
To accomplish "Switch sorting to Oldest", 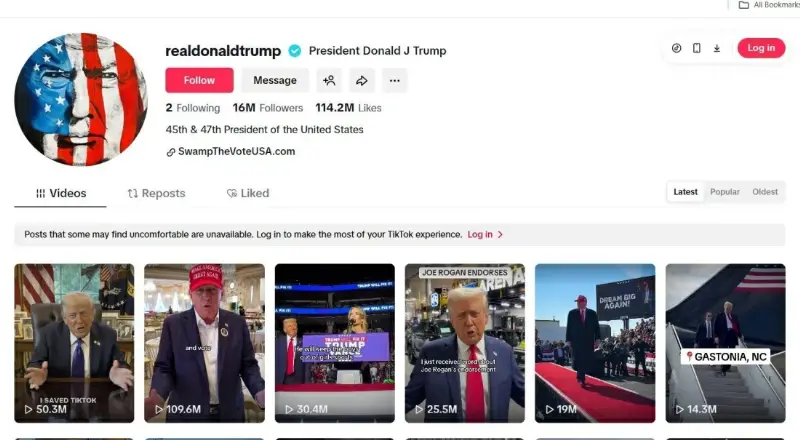I will pos(765,192).
